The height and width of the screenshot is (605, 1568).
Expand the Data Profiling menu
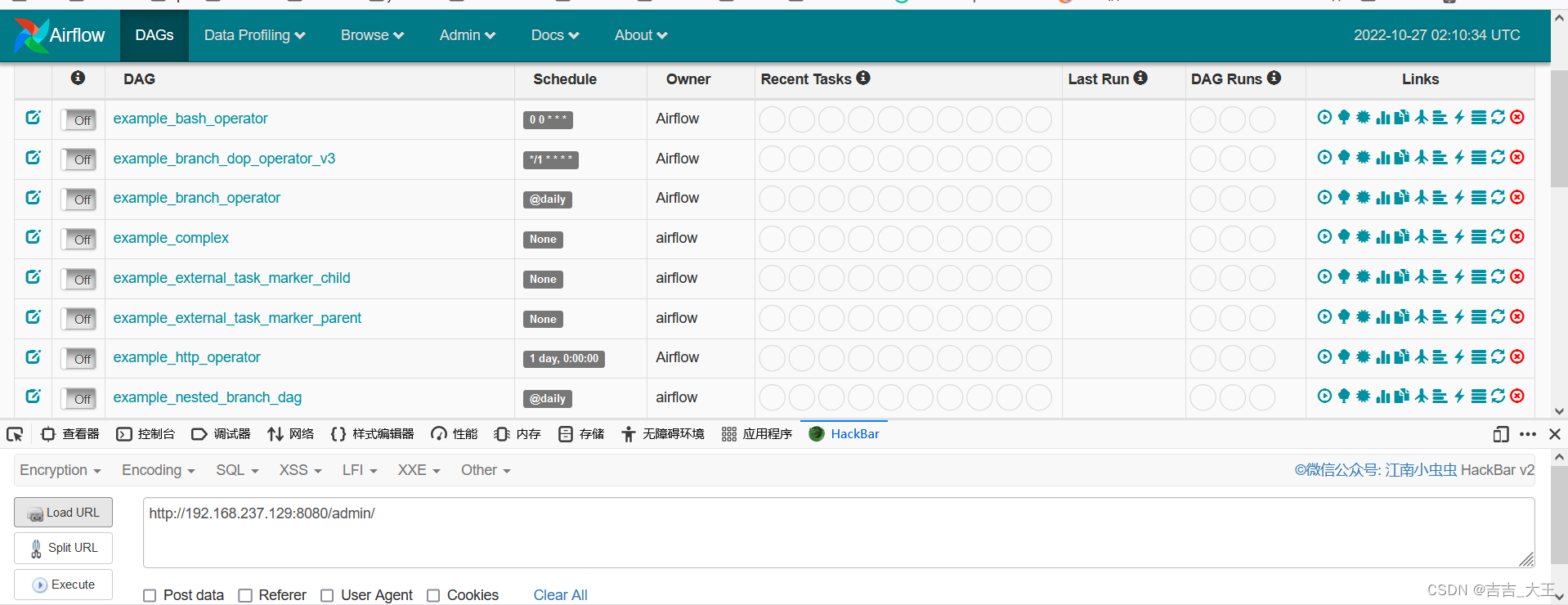pos(254,35)
